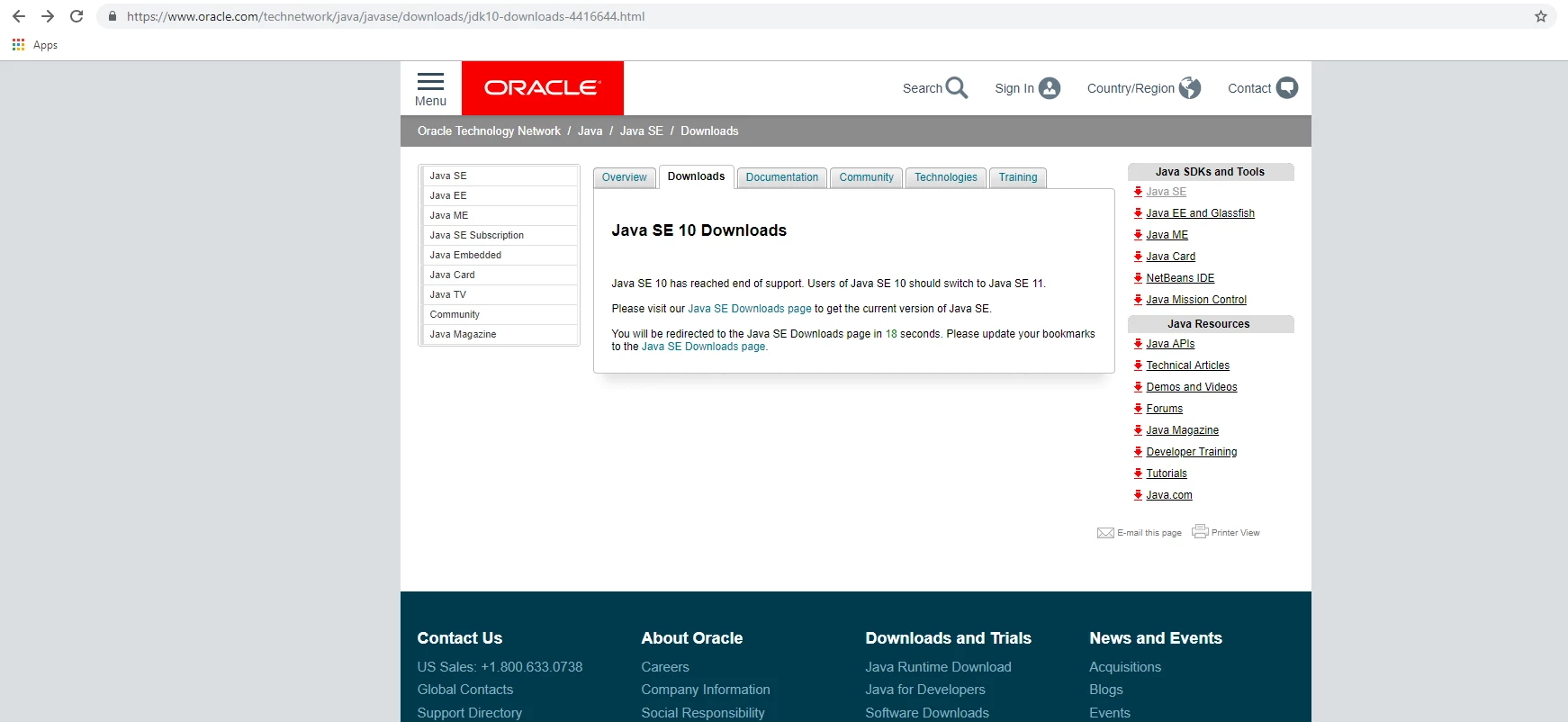Image resolution: width=1568 pixels, height=722 pixels.
Task: Click the Sign In user icon
Action: coord(1050,88)
